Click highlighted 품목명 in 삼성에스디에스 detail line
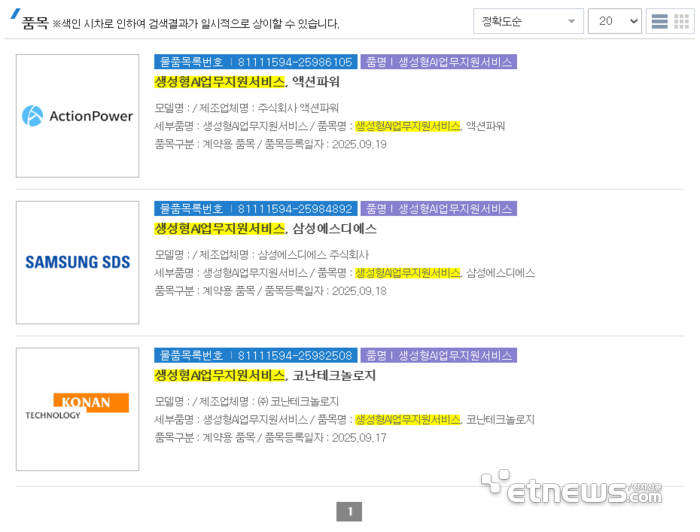700x532 pixels. [408, 273]
